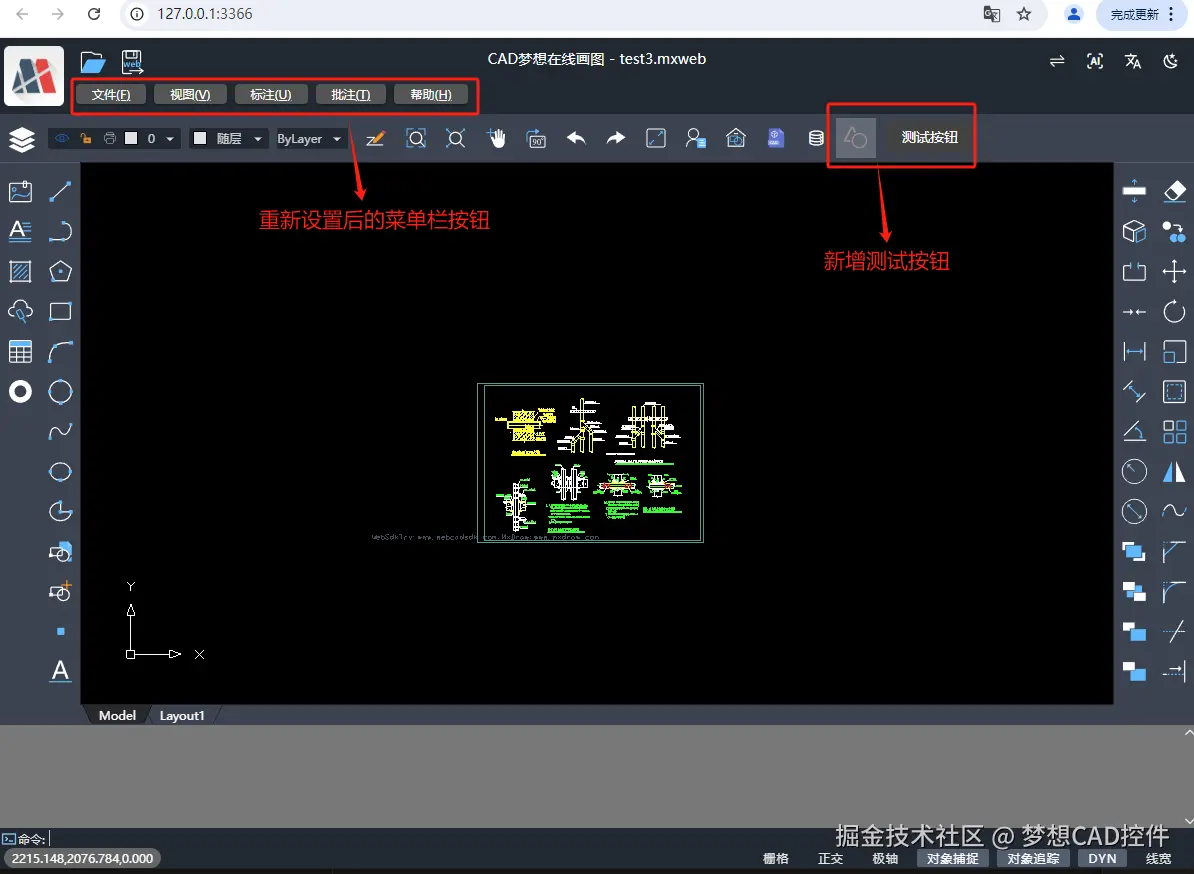Click the pencil markup icon
The height and width of the screenshot is (874, 1194).
click(375, 138)
